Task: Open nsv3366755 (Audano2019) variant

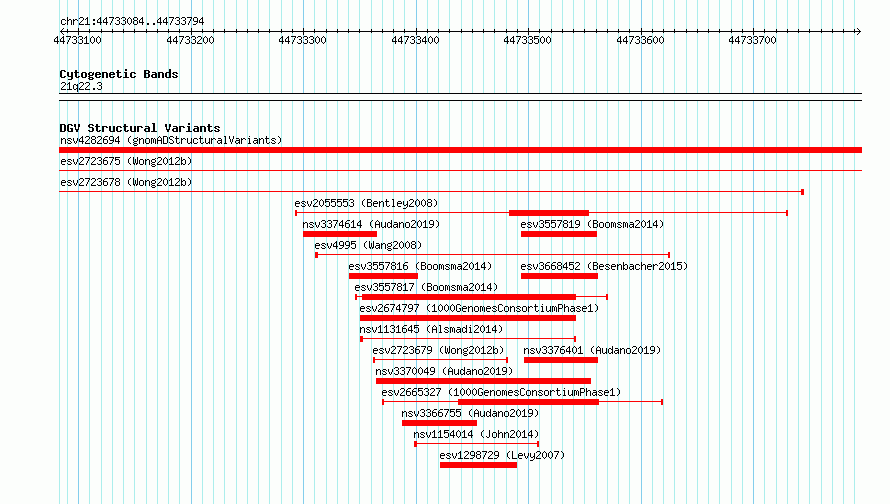Action: pos(470,413)
